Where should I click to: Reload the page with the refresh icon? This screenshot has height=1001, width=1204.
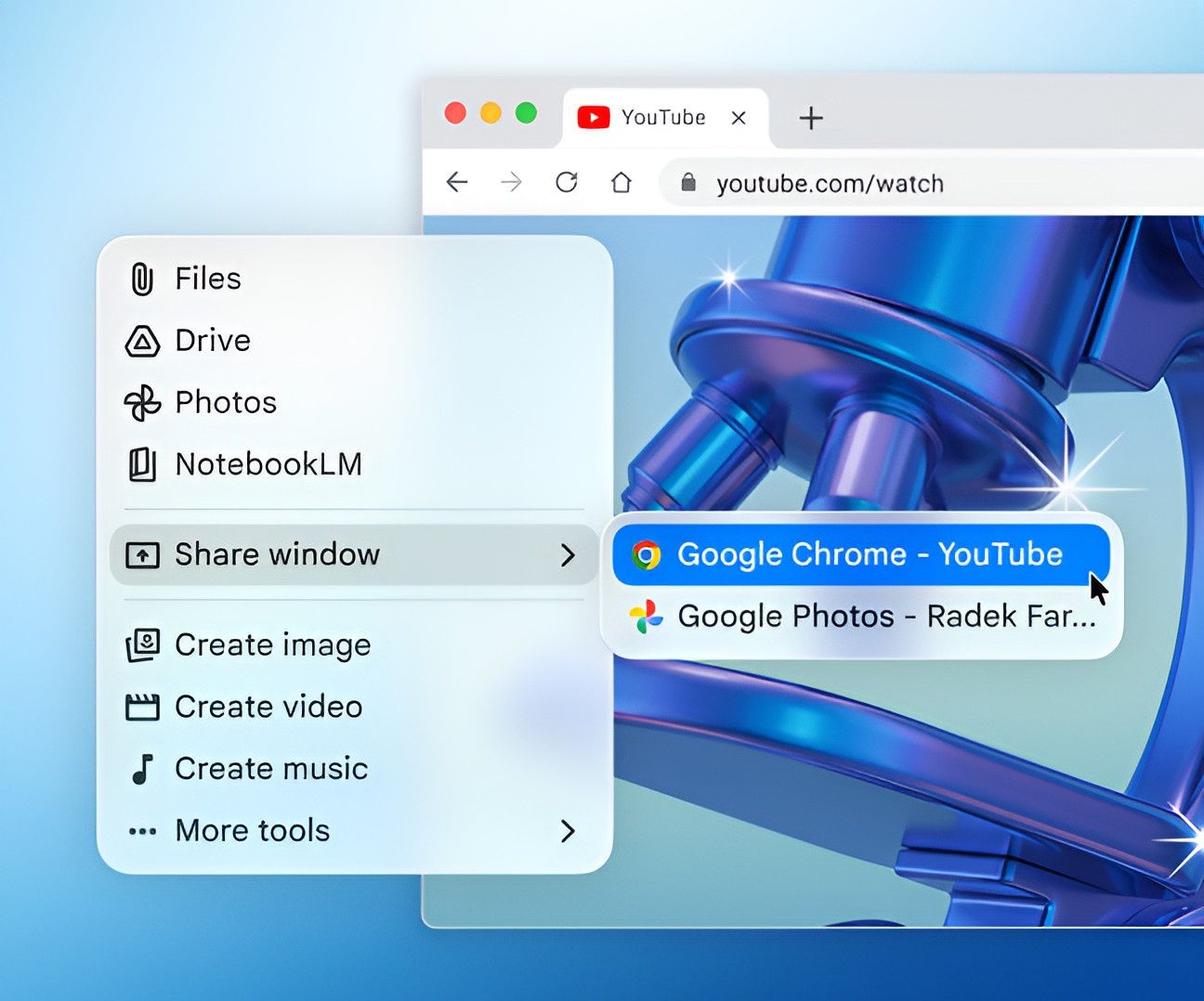click(x=567, y=182)
